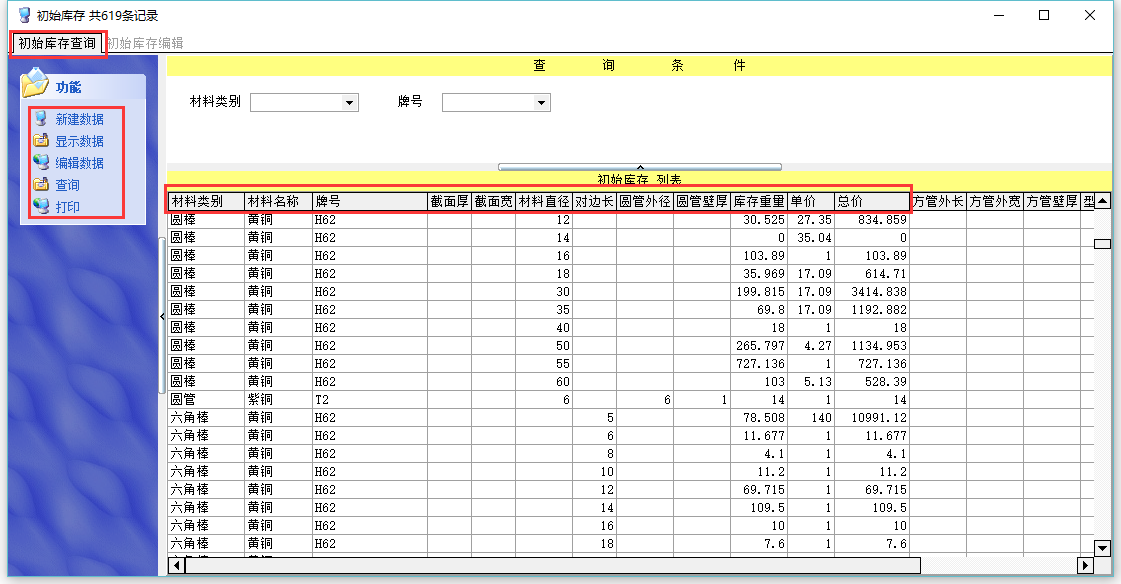Select the total price cell 614.71
Screen dimensions: 1121x584
click(872, 274)
